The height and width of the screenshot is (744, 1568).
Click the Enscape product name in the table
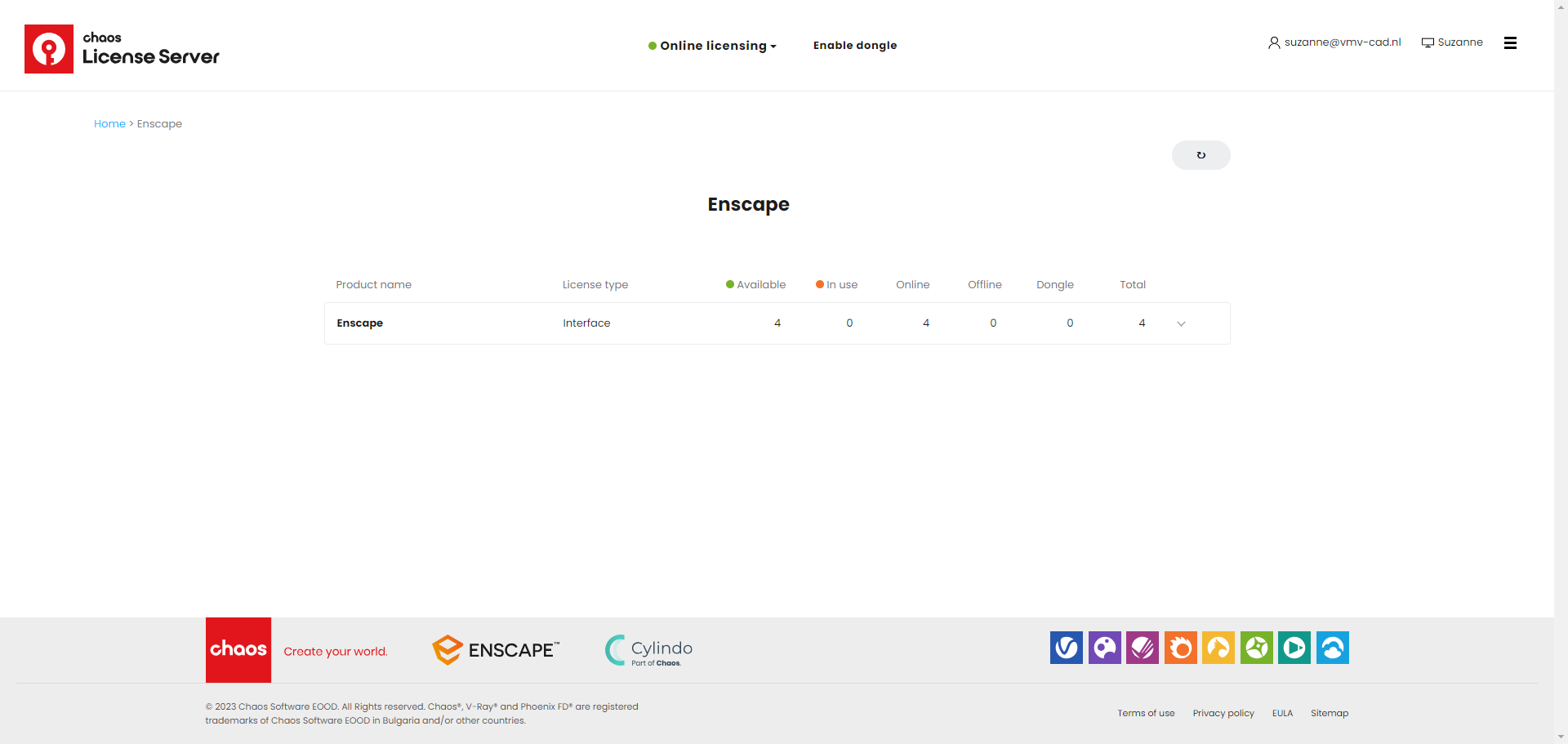[359, 323]
